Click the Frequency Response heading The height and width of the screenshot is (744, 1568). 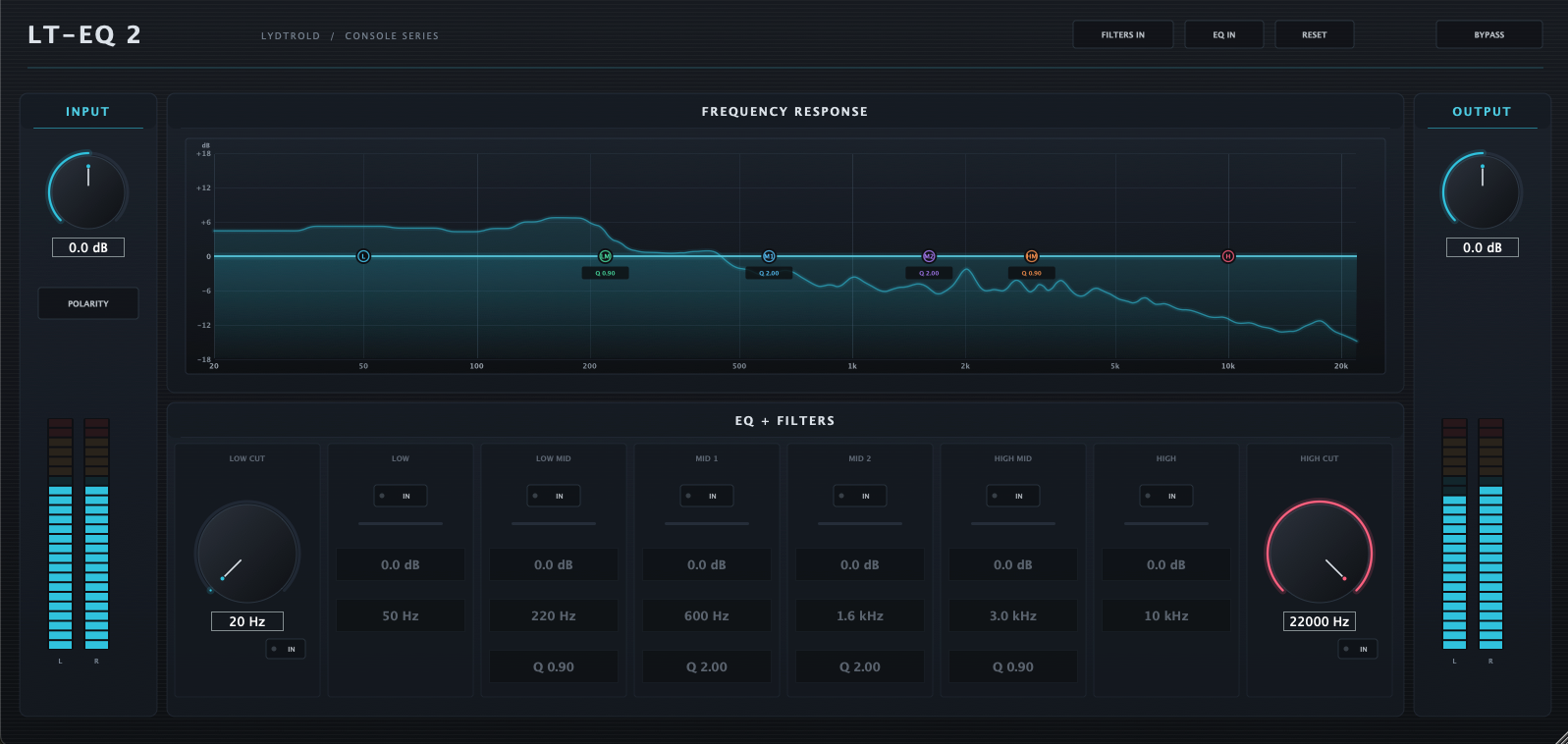(x=784, y=112)
